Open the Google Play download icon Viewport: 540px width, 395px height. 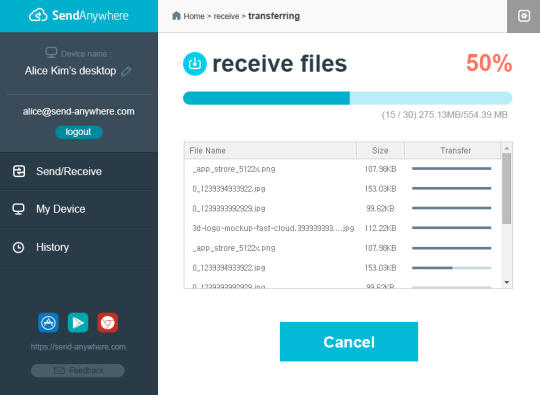78,323
